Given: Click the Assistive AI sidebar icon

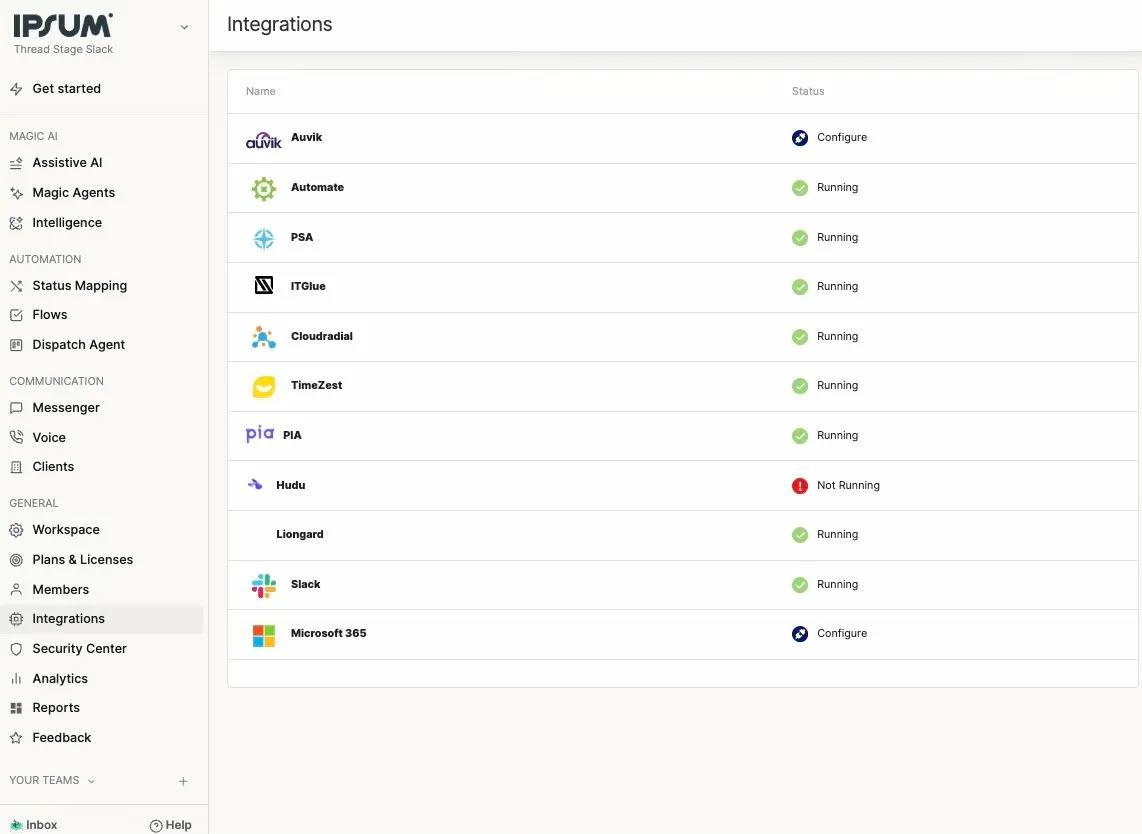Looking at the screenshot, I should [x=16, y=163].
